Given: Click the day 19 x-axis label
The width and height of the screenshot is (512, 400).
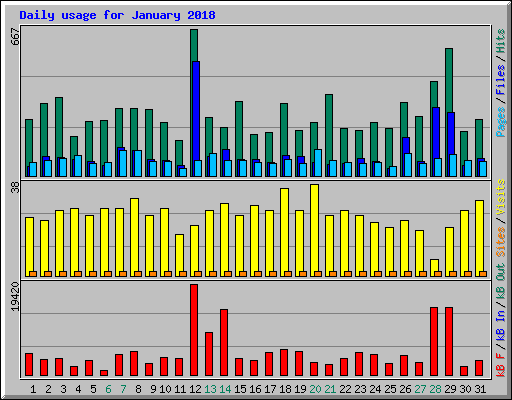Looking at the screenshot, I should 300,389.
